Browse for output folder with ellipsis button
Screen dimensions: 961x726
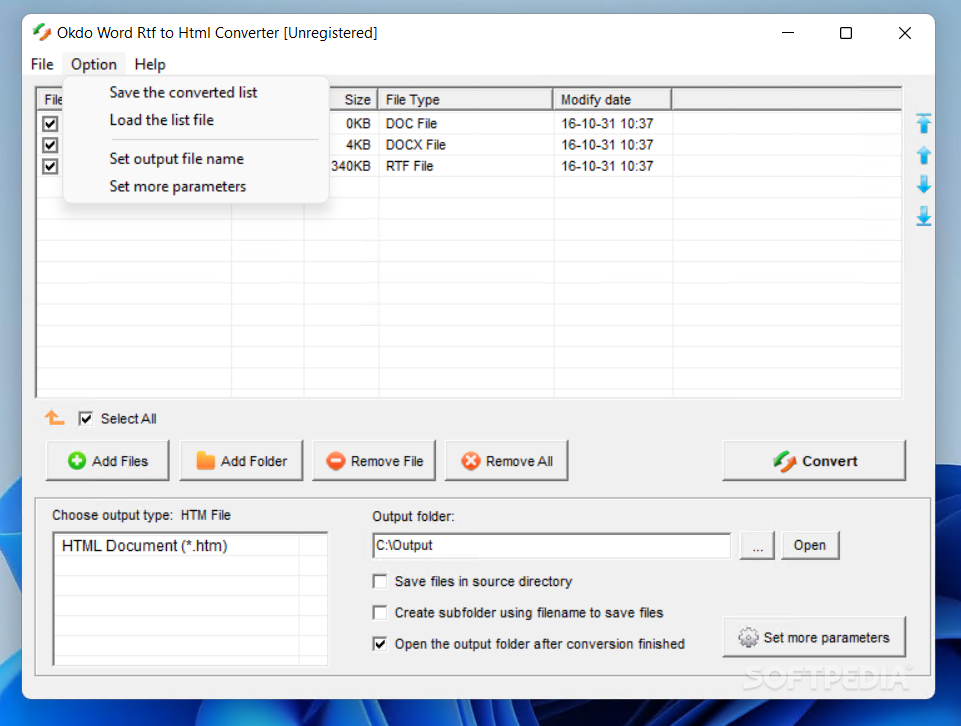tap(758, 545)
